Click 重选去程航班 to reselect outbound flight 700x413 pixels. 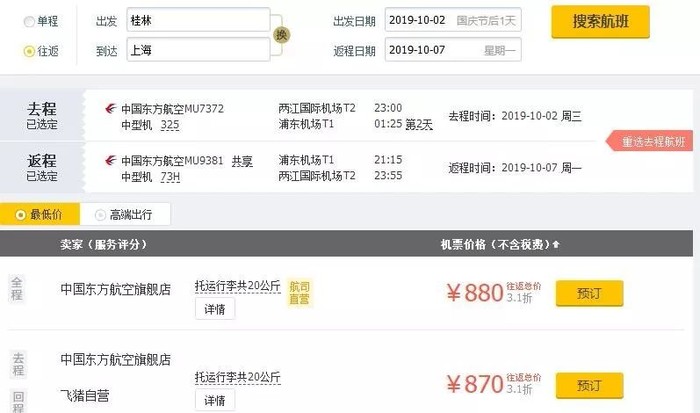[x=654, y=141]
